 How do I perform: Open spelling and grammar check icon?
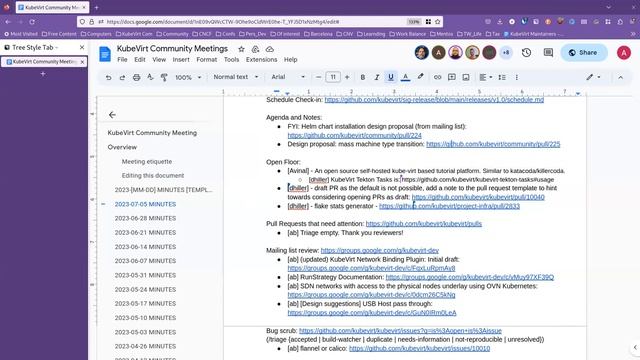pos(150,77)
